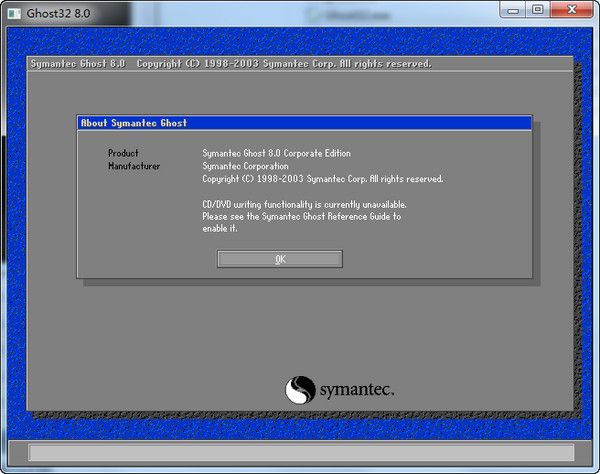Image resolution: width=600 pixels, height=474 pixels.
Task: Select 'Symantec Ghost 8.0 Corporate Edition' text
Action: point(276,153)
